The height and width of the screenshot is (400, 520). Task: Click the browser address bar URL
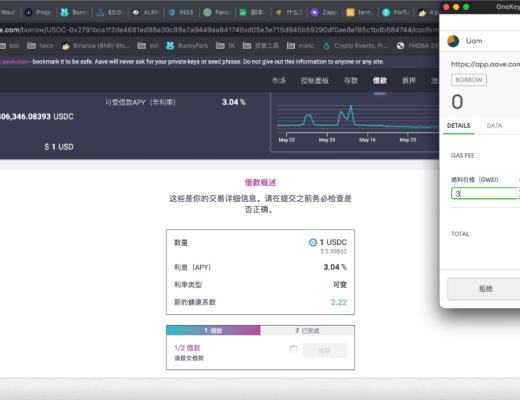[x=219, y=30]
